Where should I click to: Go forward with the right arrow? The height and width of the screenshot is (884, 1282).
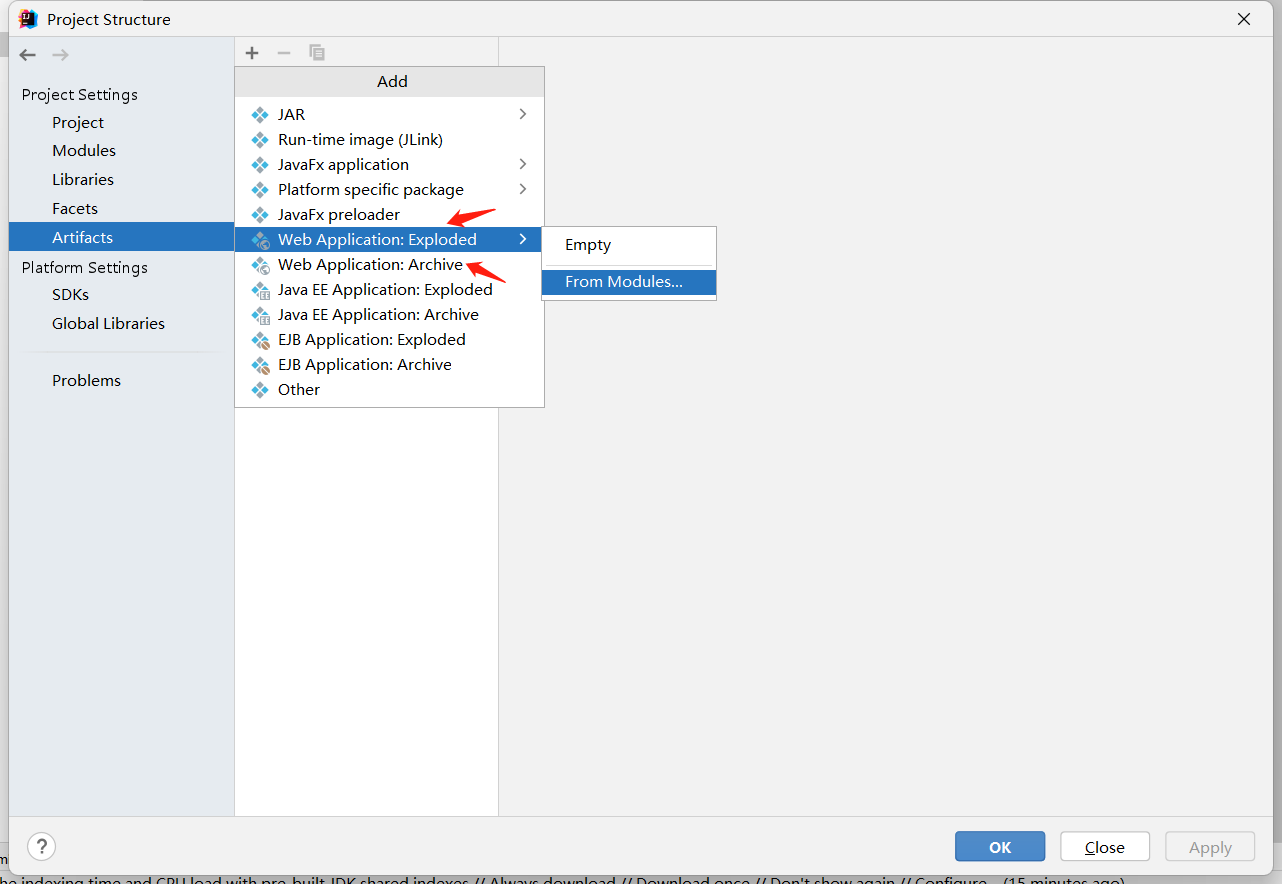coord(60,55)
